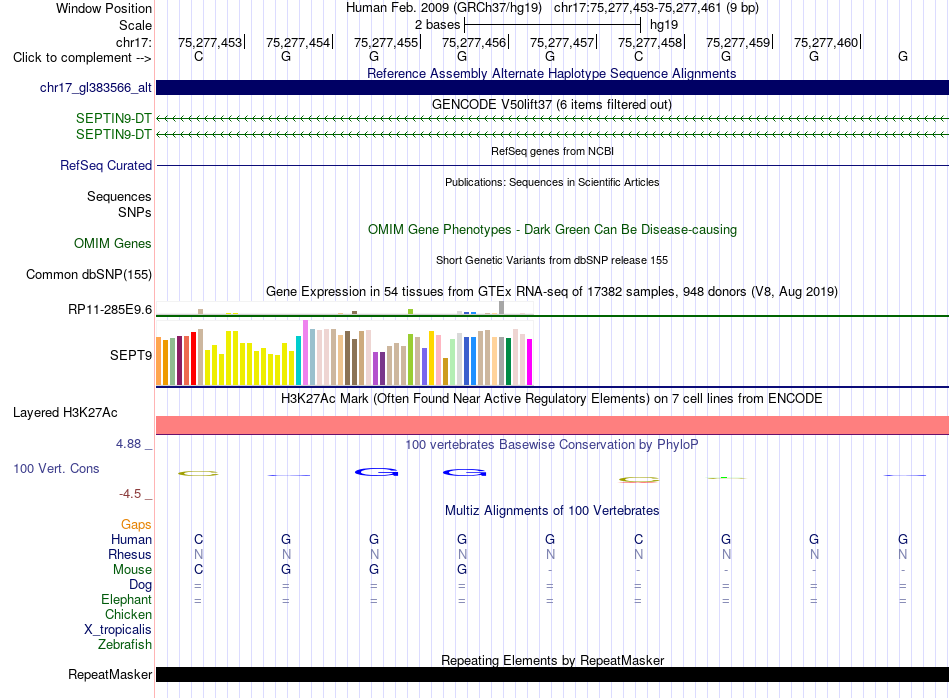Select the pink Layered H3K27Ac signal band
Image resolution: width=950 pixels, height=698 pixels.
pos(552,425)
